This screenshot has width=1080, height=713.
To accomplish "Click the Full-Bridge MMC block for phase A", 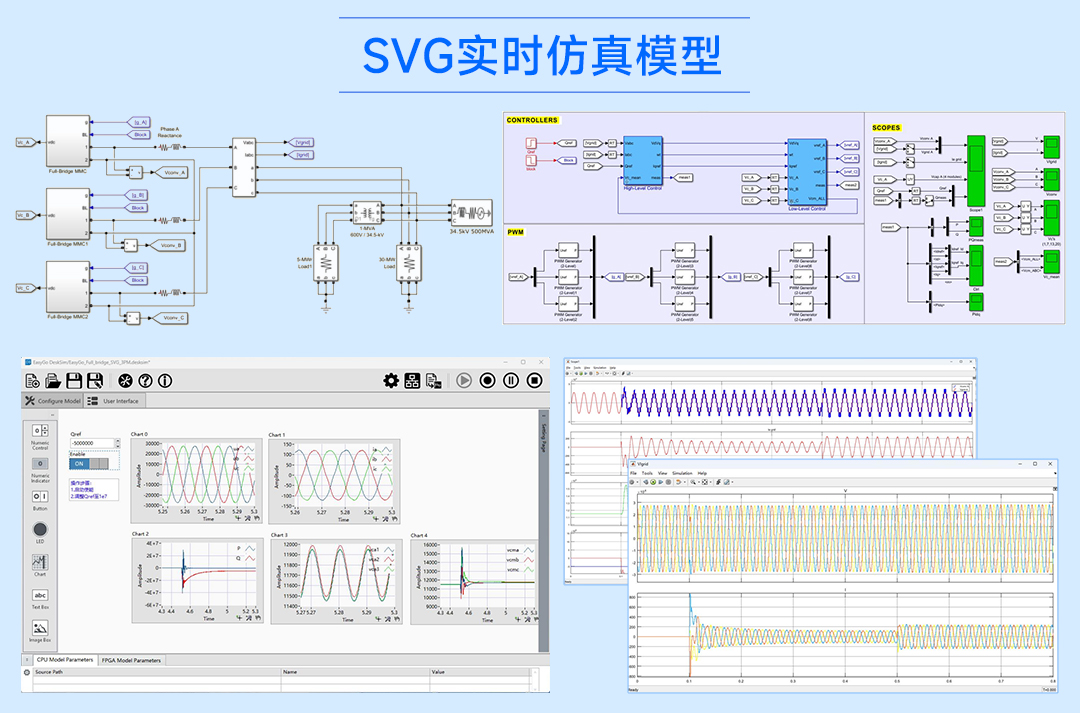I will tap(68, 141).
